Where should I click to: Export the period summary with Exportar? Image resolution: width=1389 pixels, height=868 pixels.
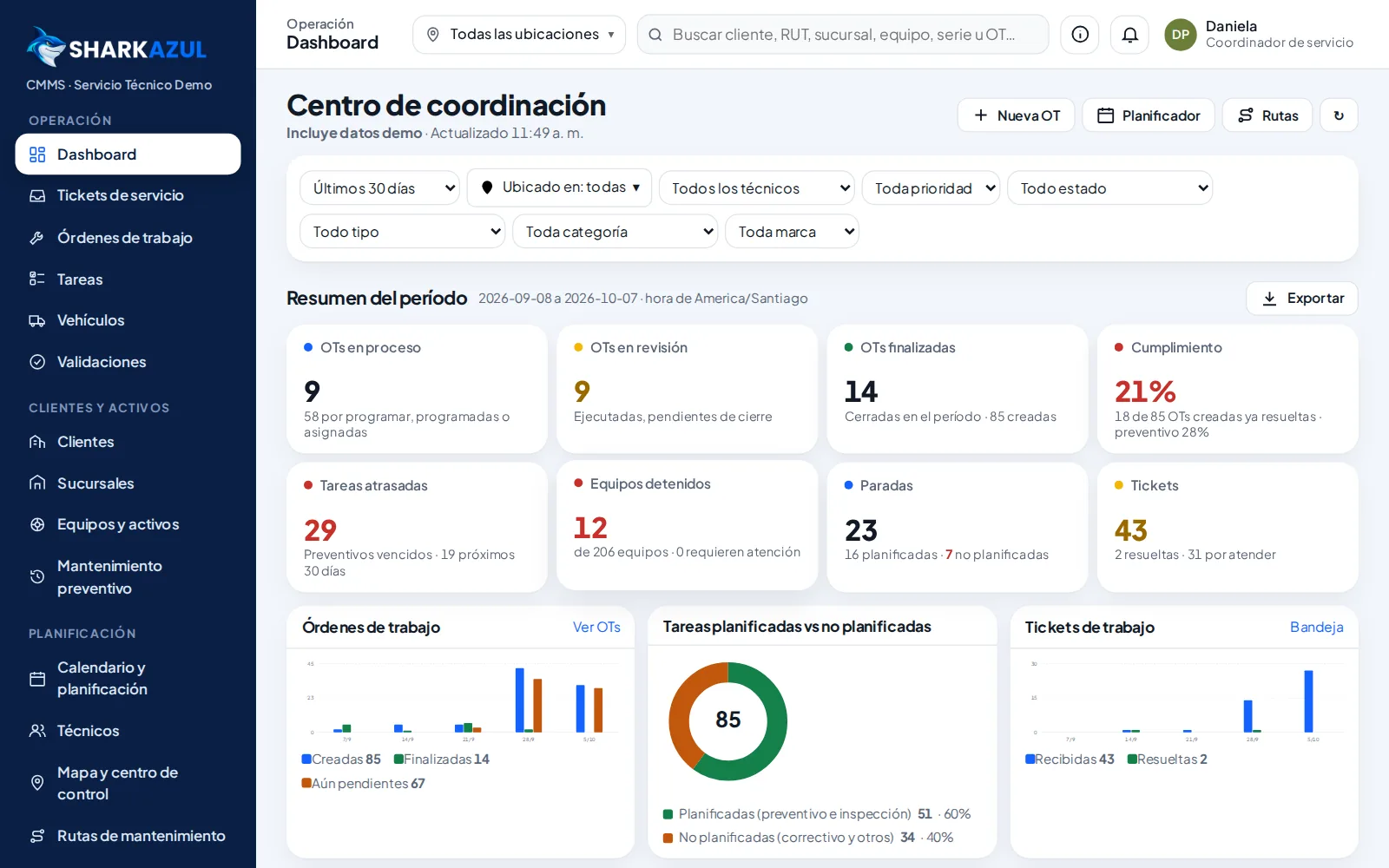[1302, 299]
